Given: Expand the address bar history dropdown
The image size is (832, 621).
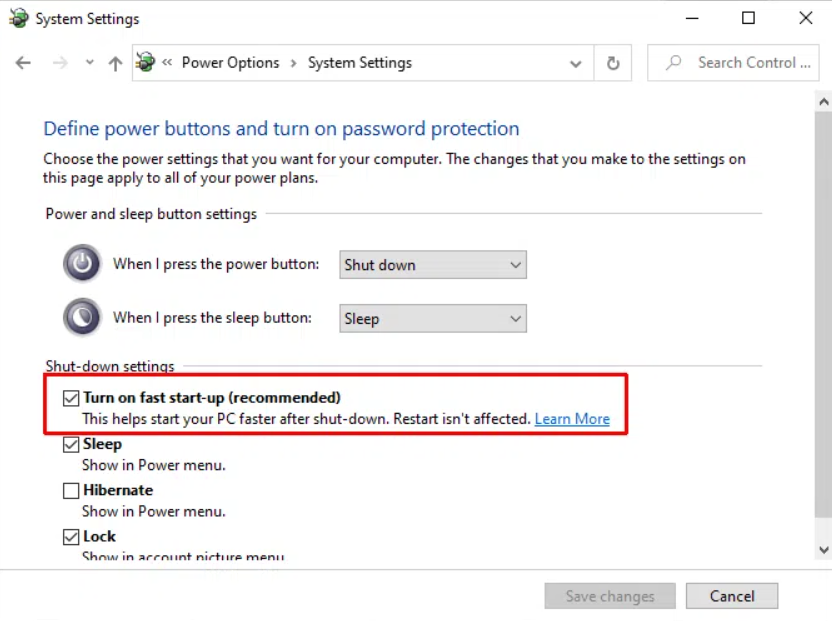Looking at the screenshot, I should pos(575,64).
